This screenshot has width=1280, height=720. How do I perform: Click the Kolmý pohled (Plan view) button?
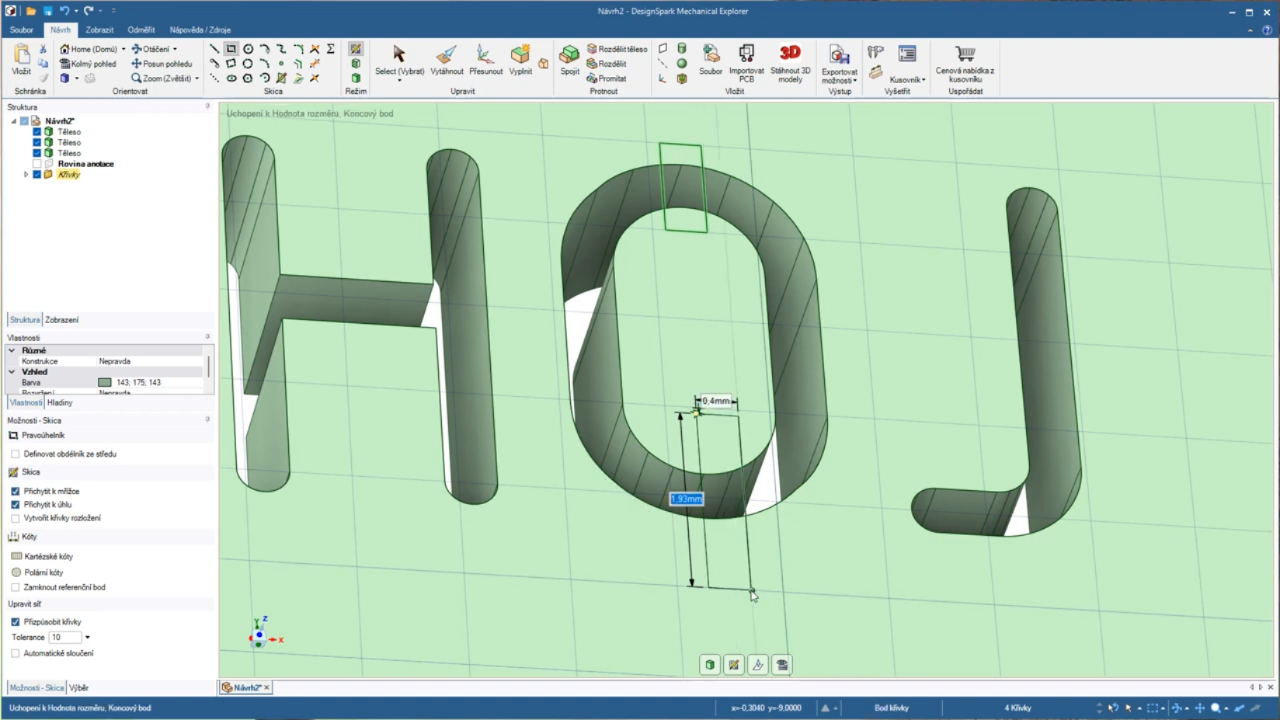[x=88, y=63]
